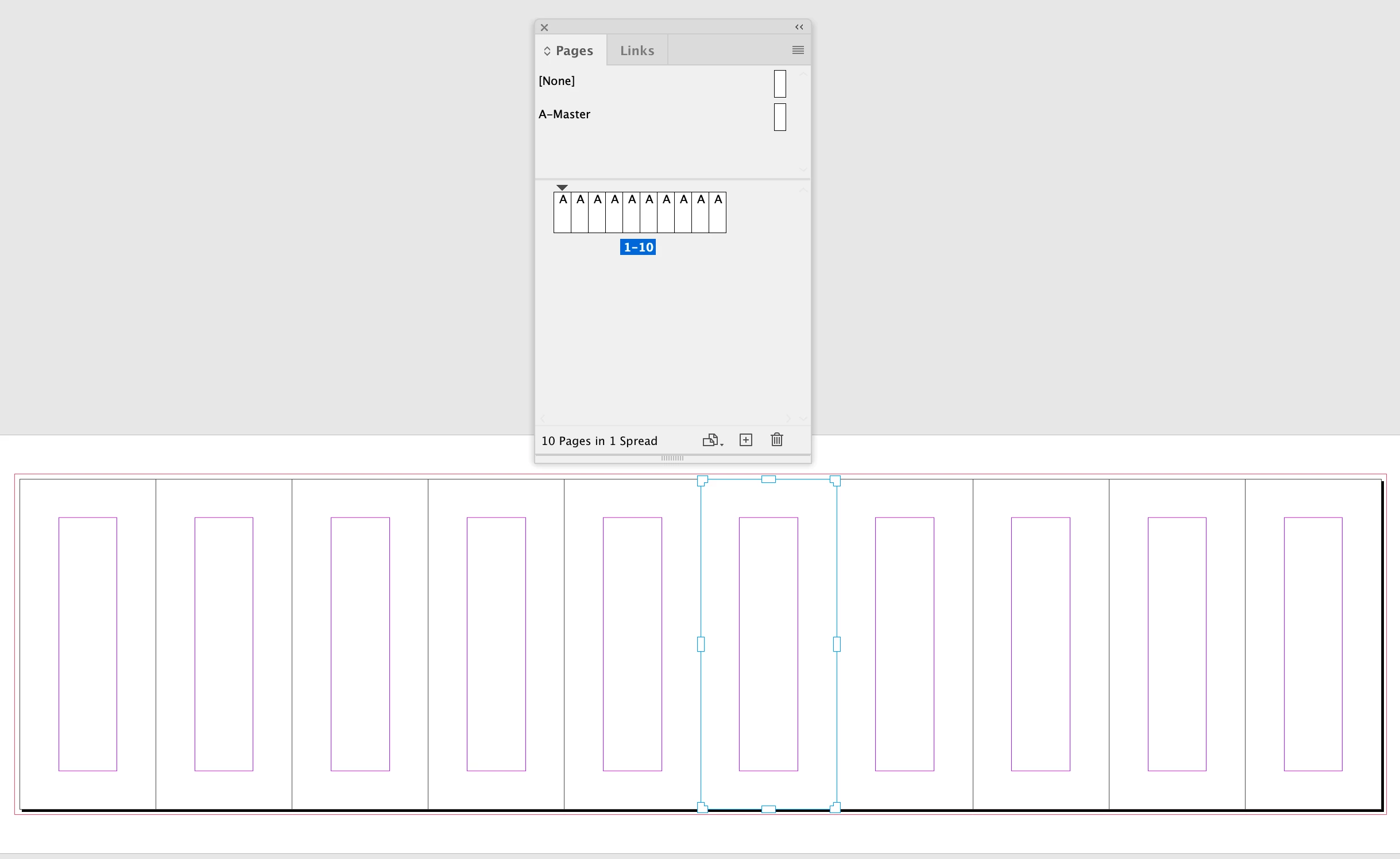The height and width of the screenshot is (859, 1400).
Task: Select the last page thumbnail in spread
Action: click(717, 213)
